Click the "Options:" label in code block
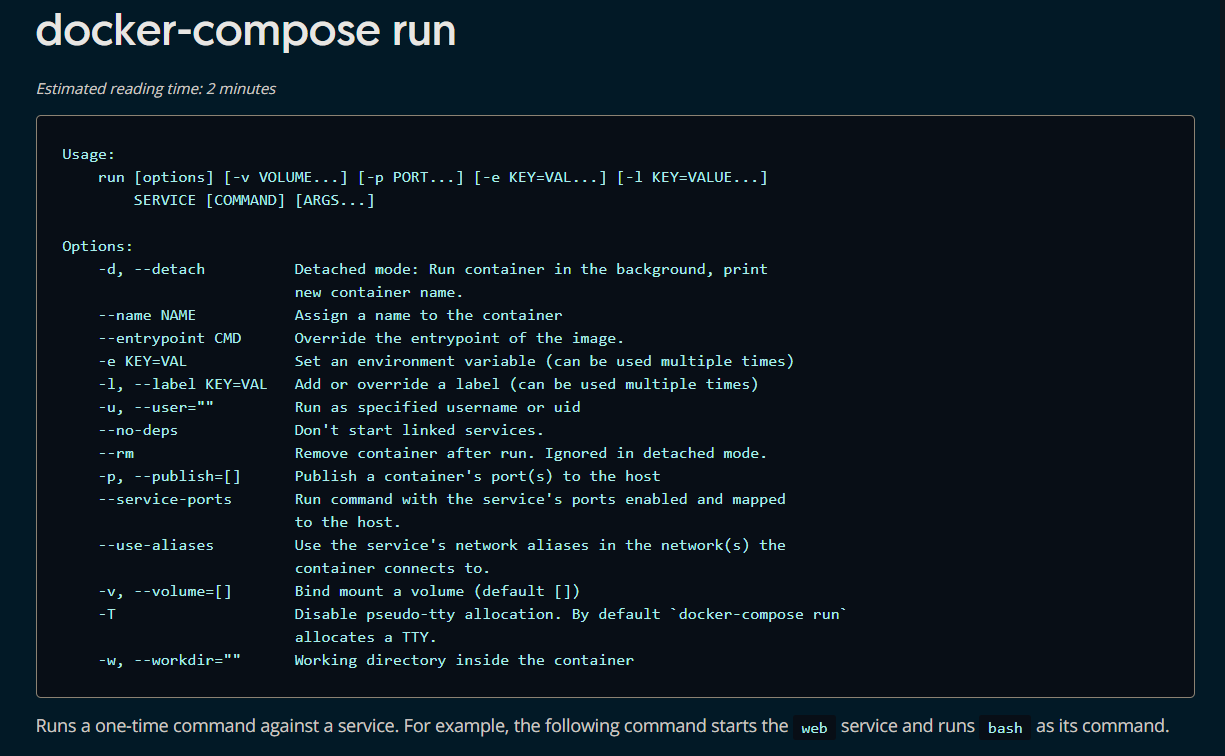 pos(98,246)
